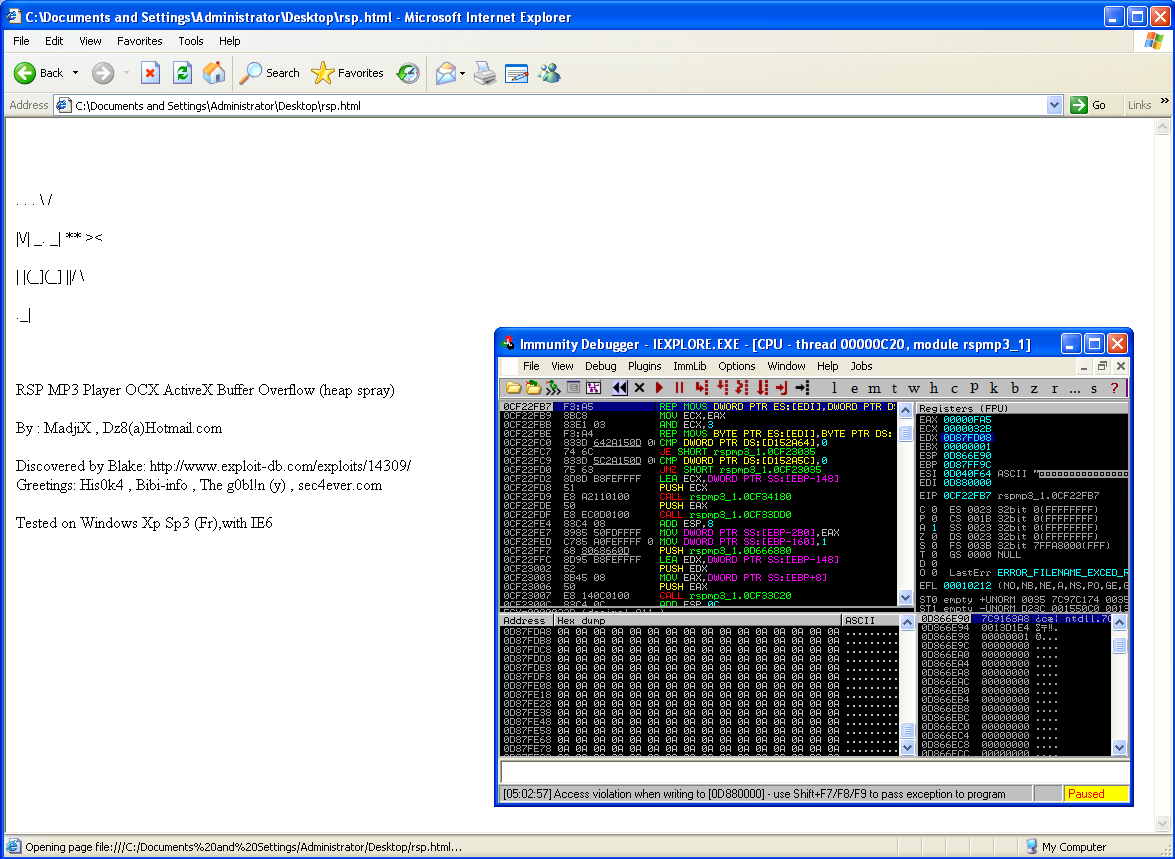The width and height of the screenshot is (1175, 859).
Task: Open the File menu in Internet Explorer
Action: pos(22,41)
